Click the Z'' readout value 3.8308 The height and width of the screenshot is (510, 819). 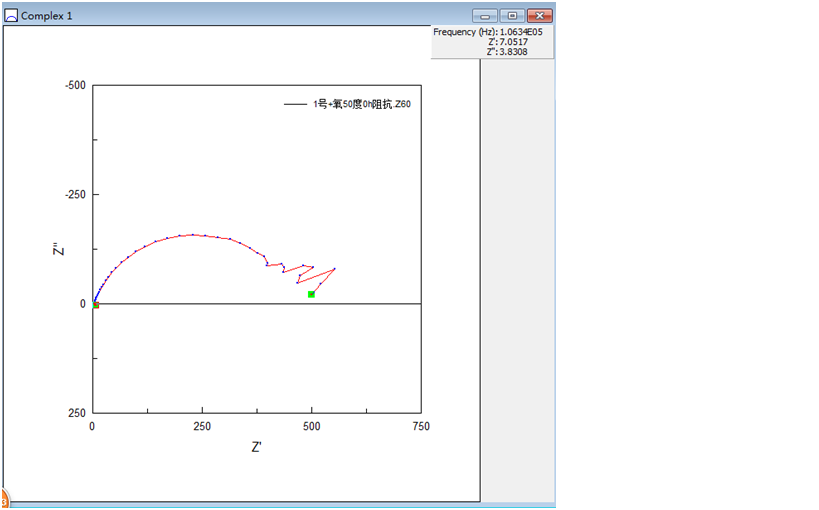click(513, 52)
